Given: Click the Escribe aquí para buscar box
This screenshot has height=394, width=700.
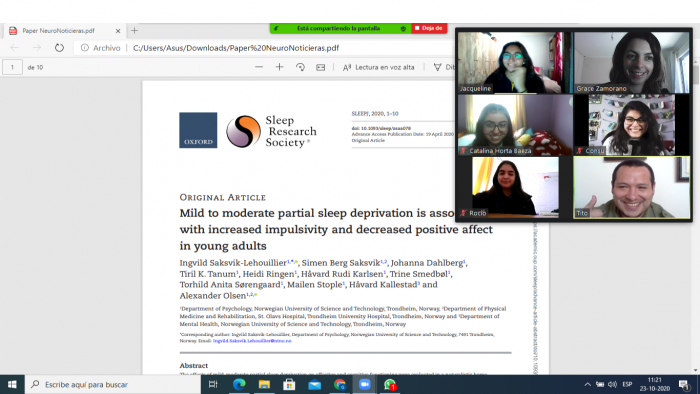Looking at the screenshot, I should tap(113, 384).
